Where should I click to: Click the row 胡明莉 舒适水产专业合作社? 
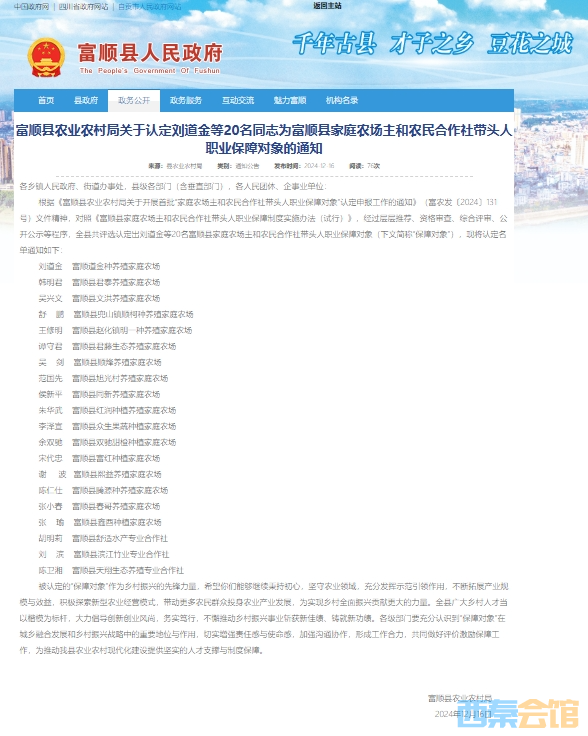pyautogui.click(x=103, y=538)
